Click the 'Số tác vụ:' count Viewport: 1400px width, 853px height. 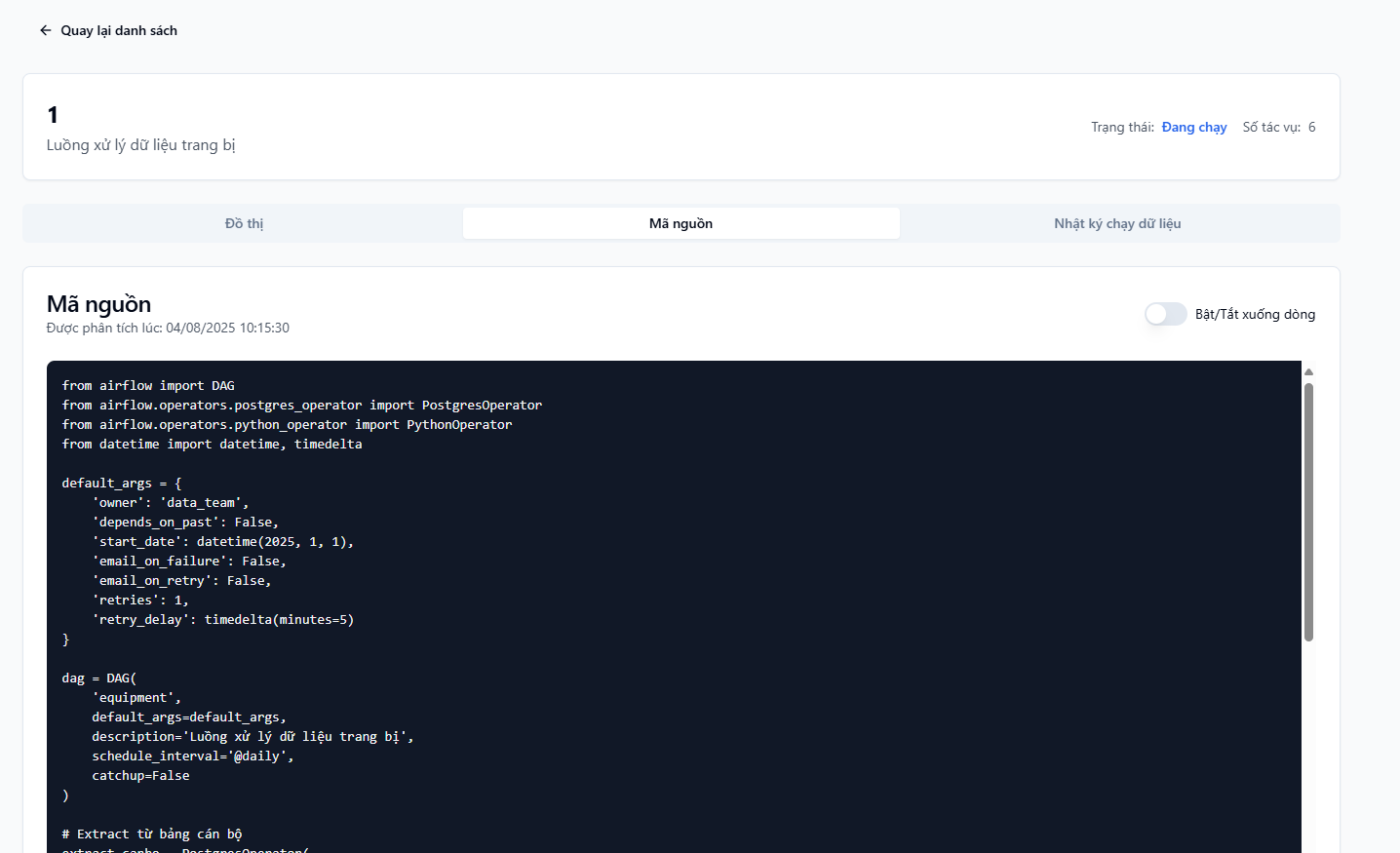coord(1278,127)
